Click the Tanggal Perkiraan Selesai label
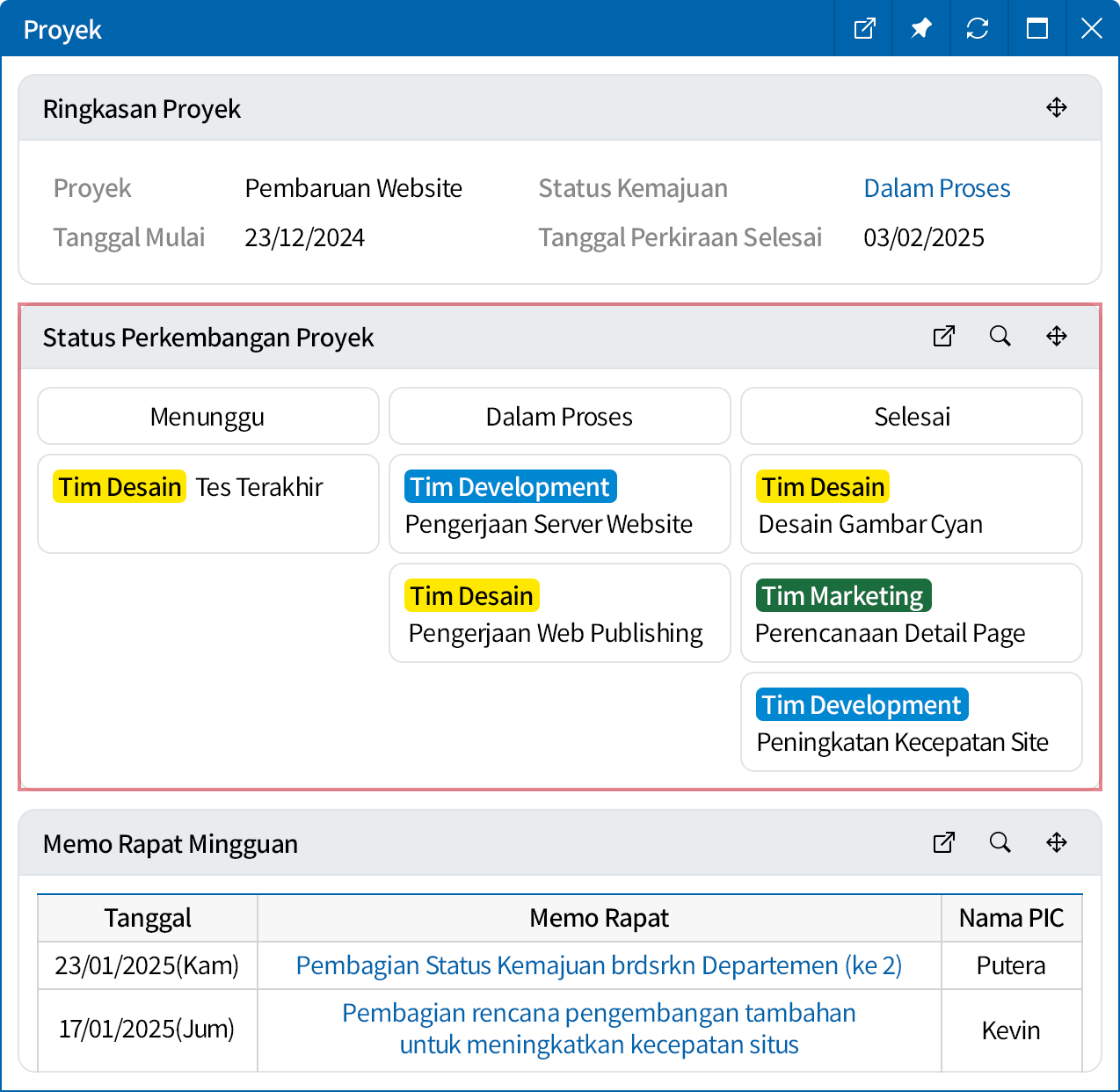 [680, 237]
